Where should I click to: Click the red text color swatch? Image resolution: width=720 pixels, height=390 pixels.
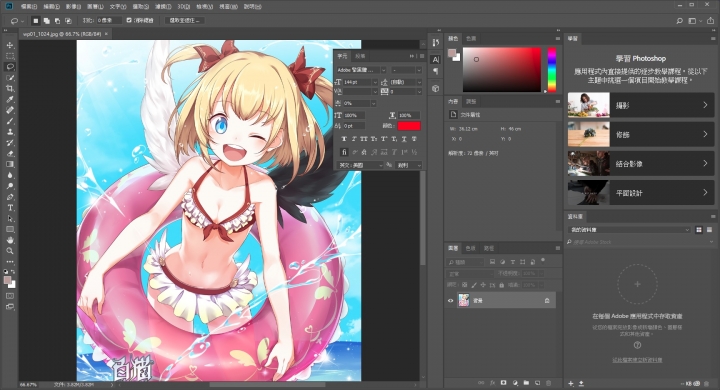pyautogui.click(x=409, y=126)
